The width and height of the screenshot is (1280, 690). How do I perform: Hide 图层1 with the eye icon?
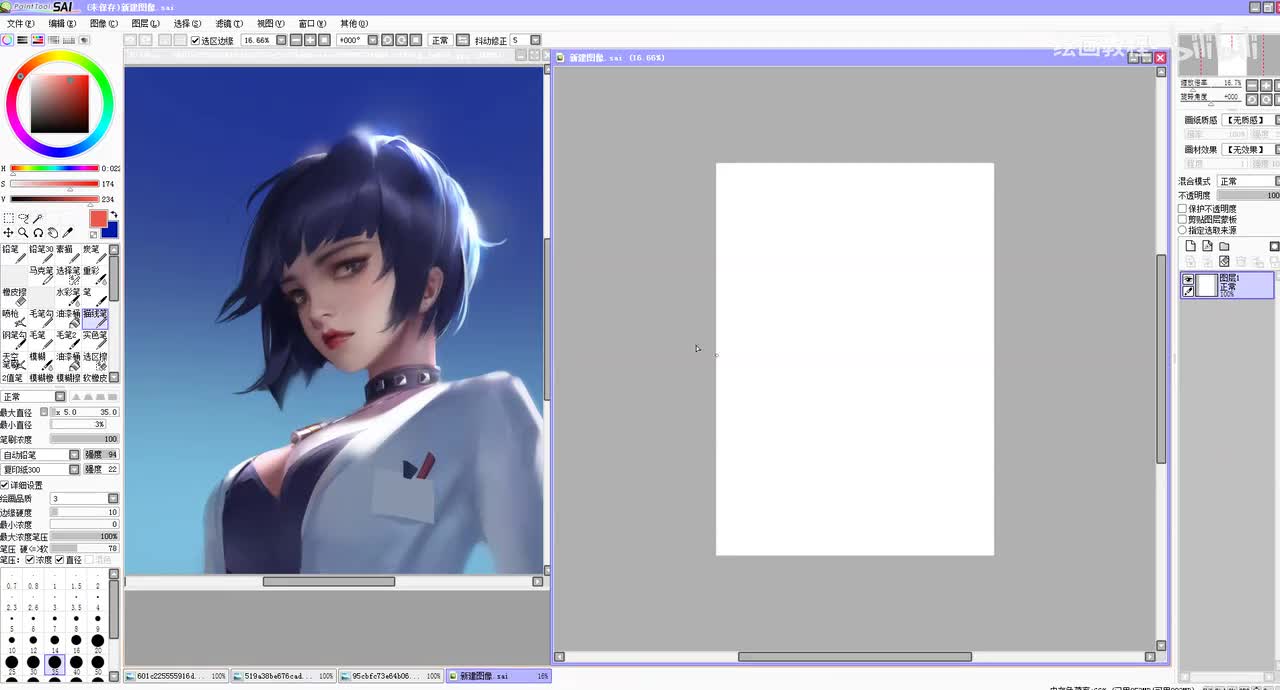coord(1187,279)
